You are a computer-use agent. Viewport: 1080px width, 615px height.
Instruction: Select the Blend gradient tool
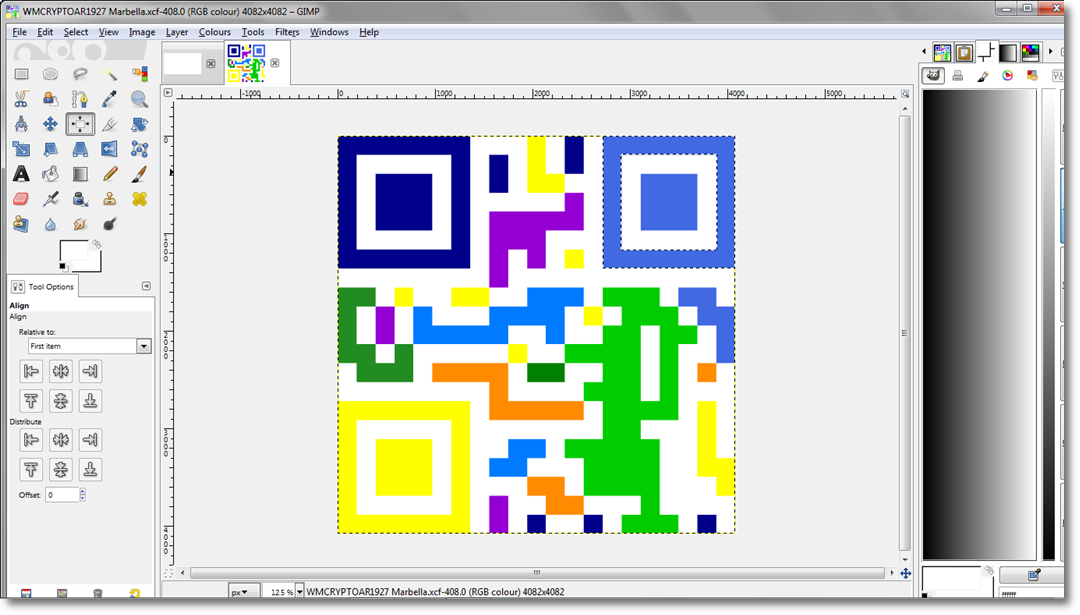click(x=80, y=174)
